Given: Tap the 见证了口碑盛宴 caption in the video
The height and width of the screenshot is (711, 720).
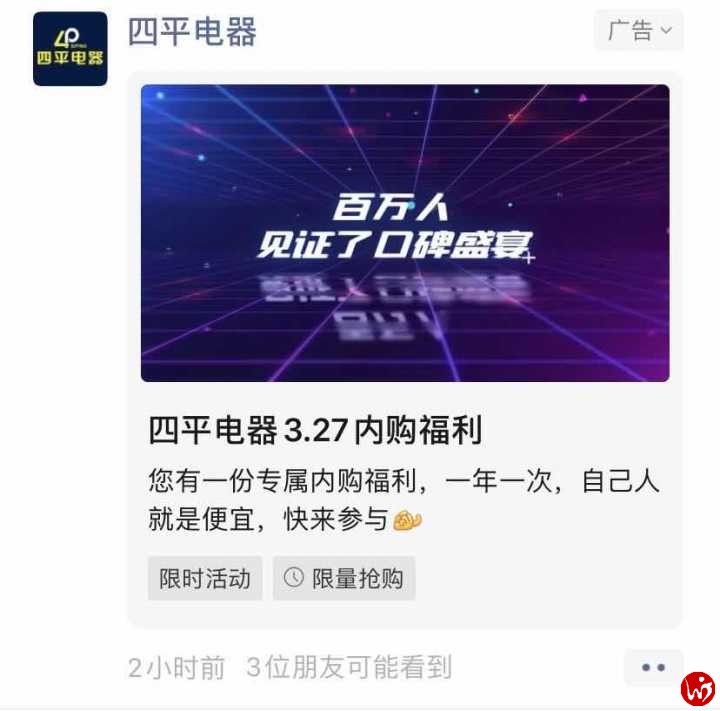Looking at the screenshot, I should tap(395, 244).
